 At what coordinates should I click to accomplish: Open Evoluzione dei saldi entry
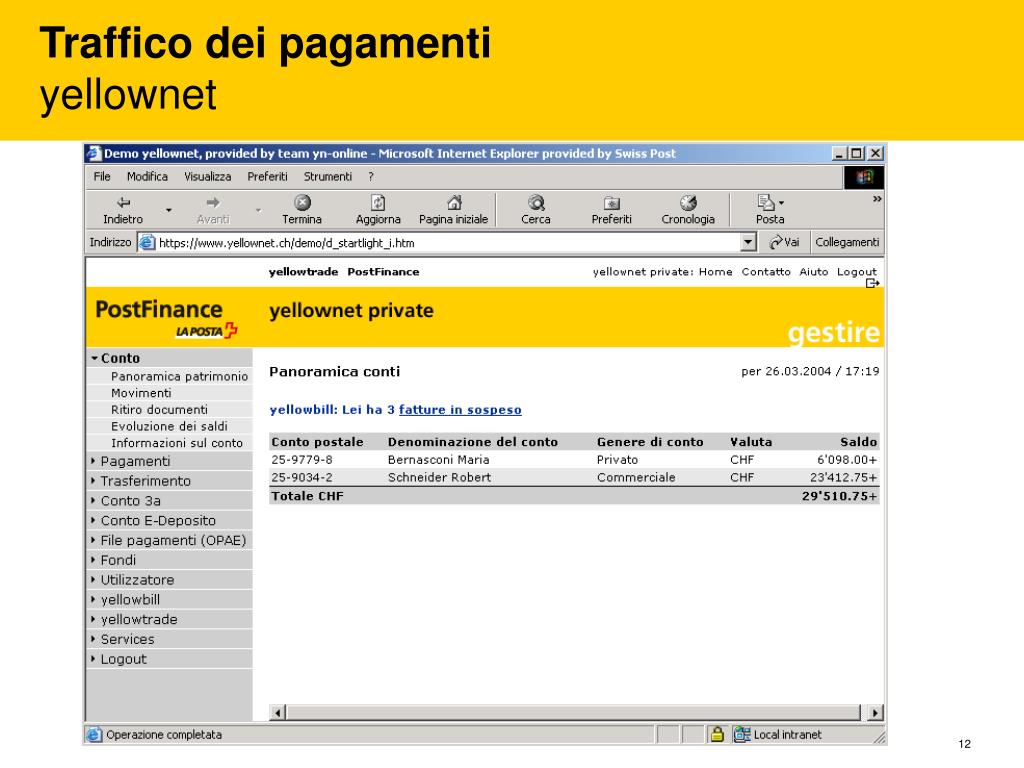[x=169, y=426]
